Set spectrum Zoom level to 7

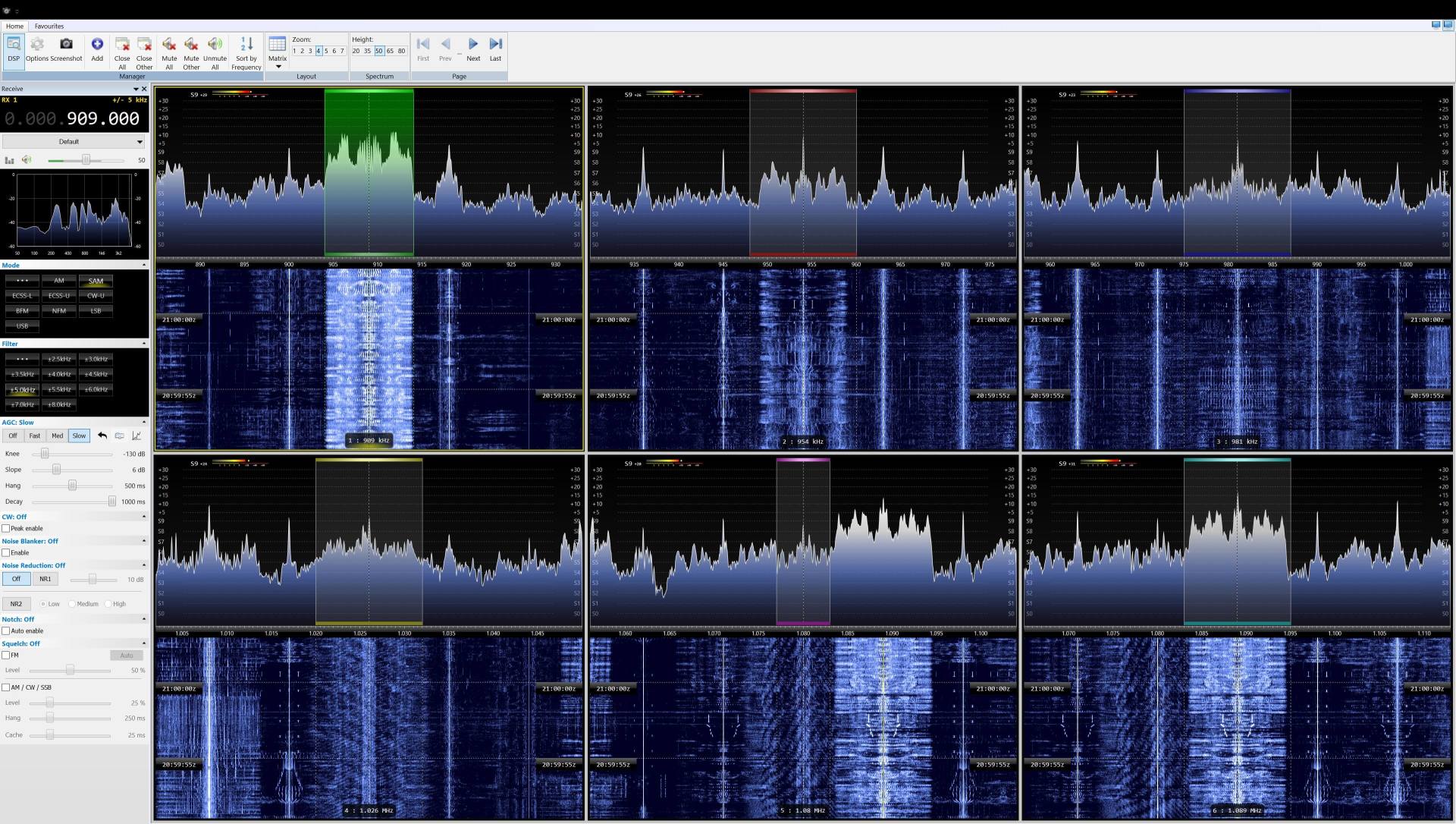click(x=342, y=51)
